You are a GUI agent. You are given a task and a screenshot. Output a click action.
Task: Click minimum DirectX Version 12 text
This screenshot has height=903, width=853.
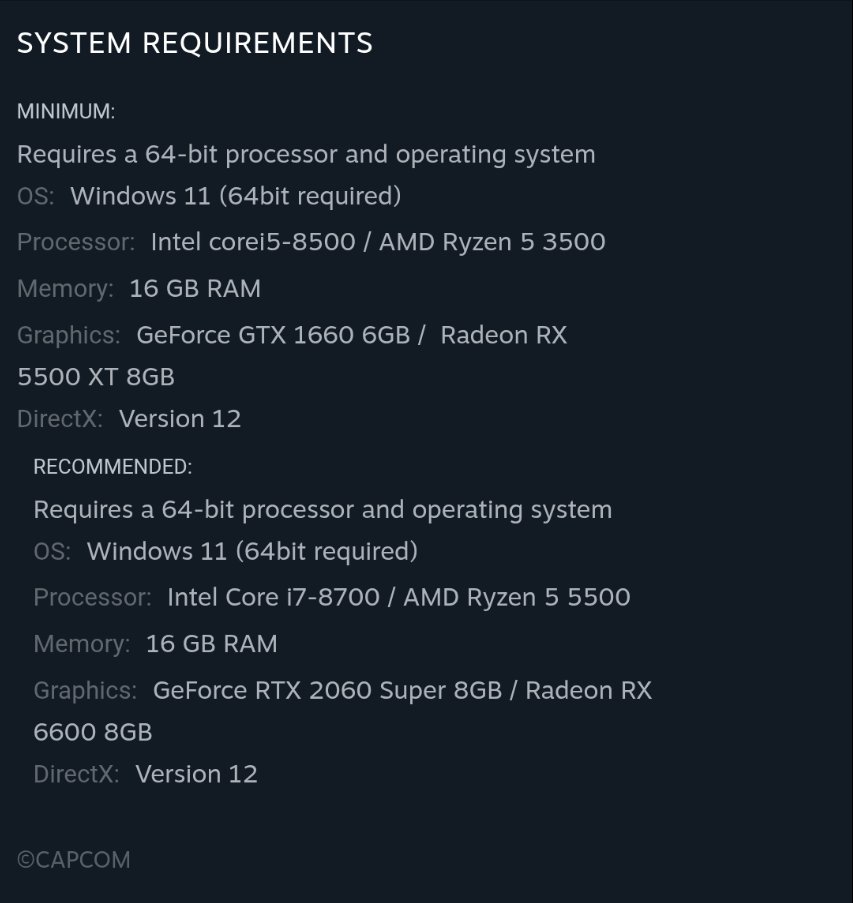pyautogui.click(x=180, y=419)
